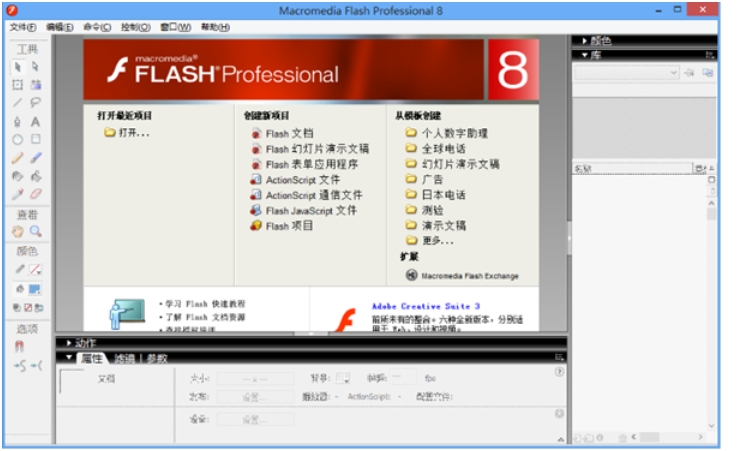Create an ActionScript 通信文件
The width and height of the screenshot is (745, 451).
click(306, 195)
